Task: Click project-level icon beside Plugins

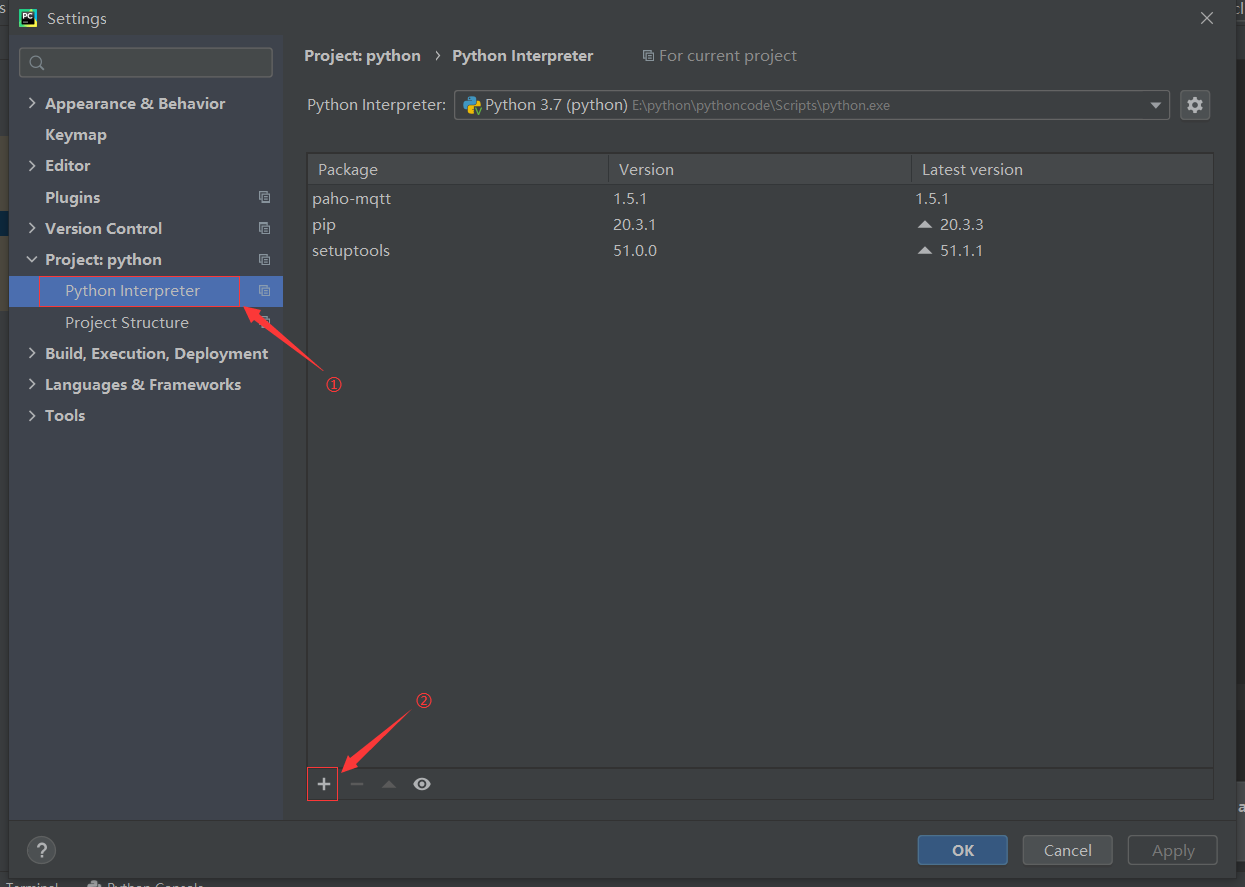Action: [x=264, y=197]
